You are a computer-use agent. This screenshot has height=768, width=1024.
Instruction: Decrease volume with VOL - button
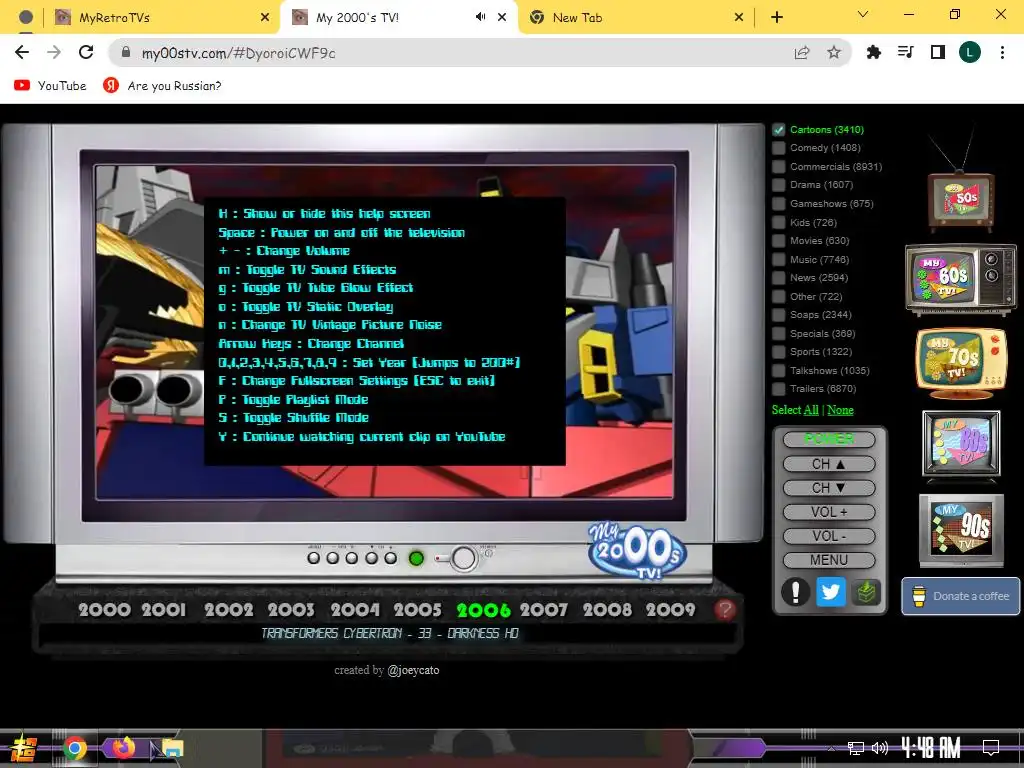pyautogui.click(x=829, y=536)
